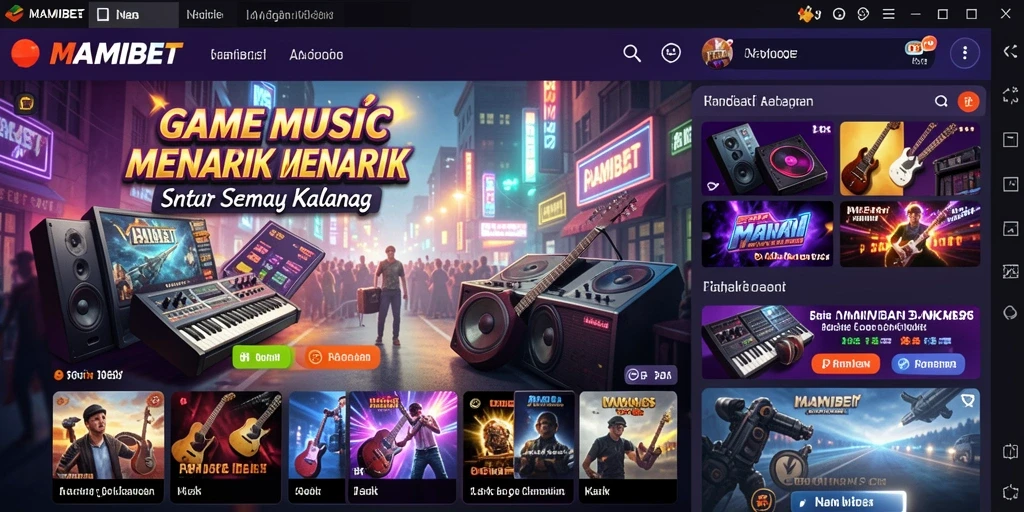This screenshot has width=1024, height=512.
Task: Click the Pinhalre section heading in side panel
Action: (x=744, y=287)
